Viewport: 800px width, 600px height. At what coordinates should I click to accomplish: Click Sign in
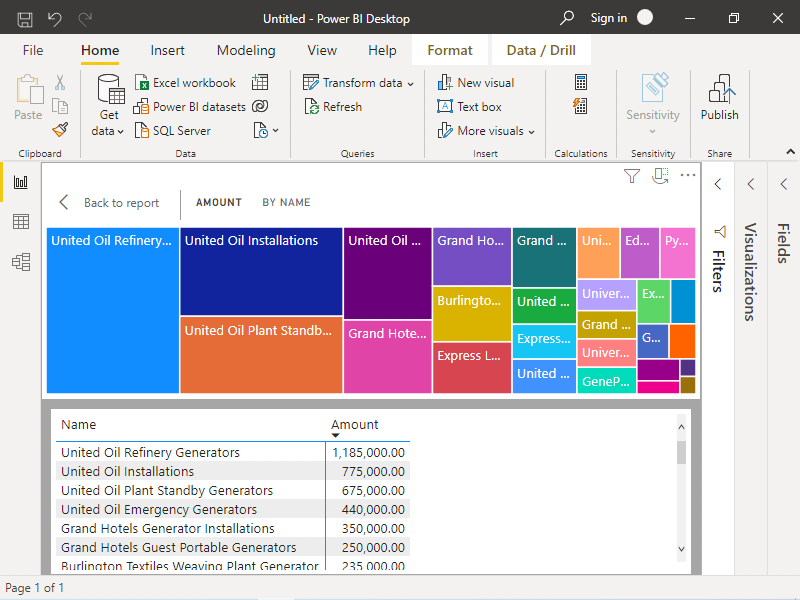[609, 18]
